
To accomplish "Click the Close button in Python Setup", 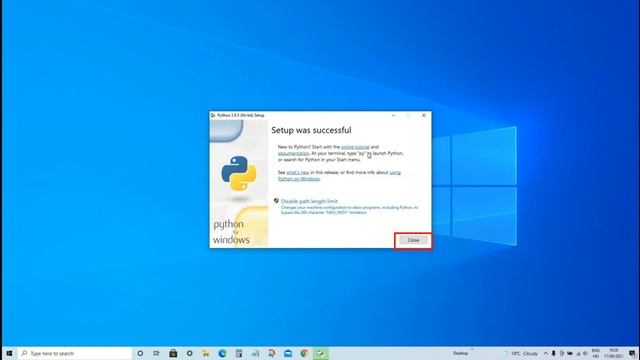I will point(413,240).
